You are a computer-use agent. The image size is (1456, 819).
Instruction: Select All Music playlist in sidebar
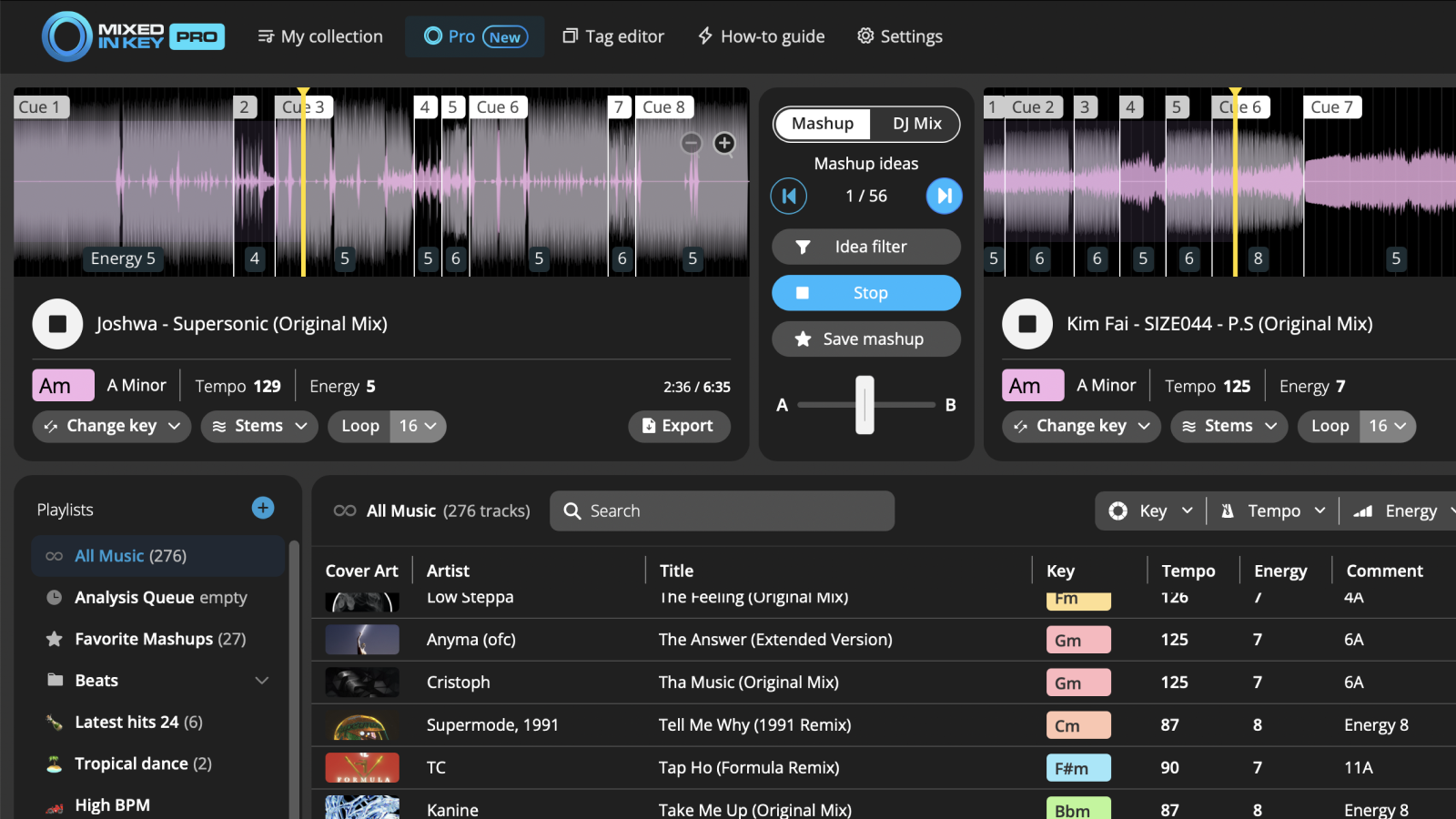[x=158, y=556]
